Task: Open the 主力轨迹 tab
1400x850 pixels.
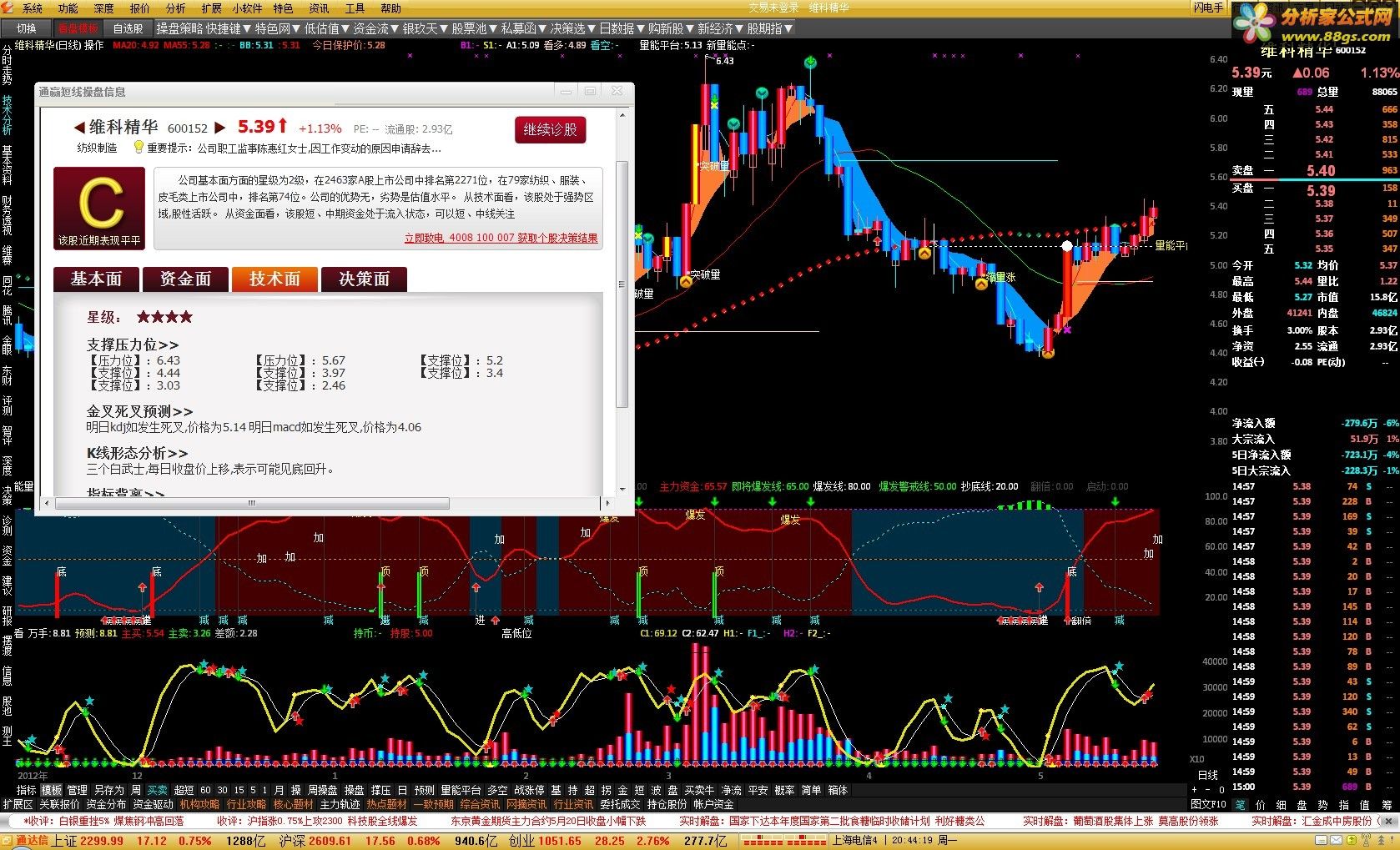Action: pyautogui.click(x=340, y=804)
